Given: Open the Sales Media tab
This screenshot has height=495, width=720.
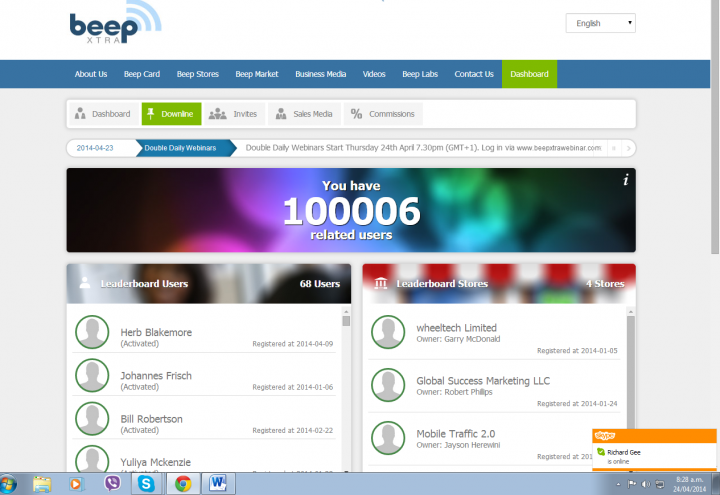Looking at the screenshot, I should coord(304,114).
